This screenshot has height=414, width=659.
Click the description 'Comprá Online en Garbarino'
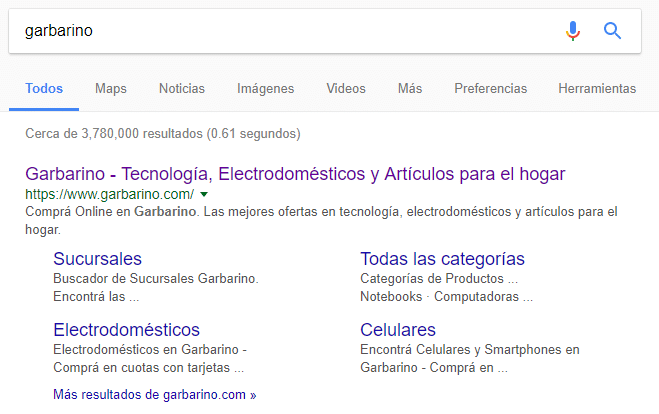tap(111, 211)
